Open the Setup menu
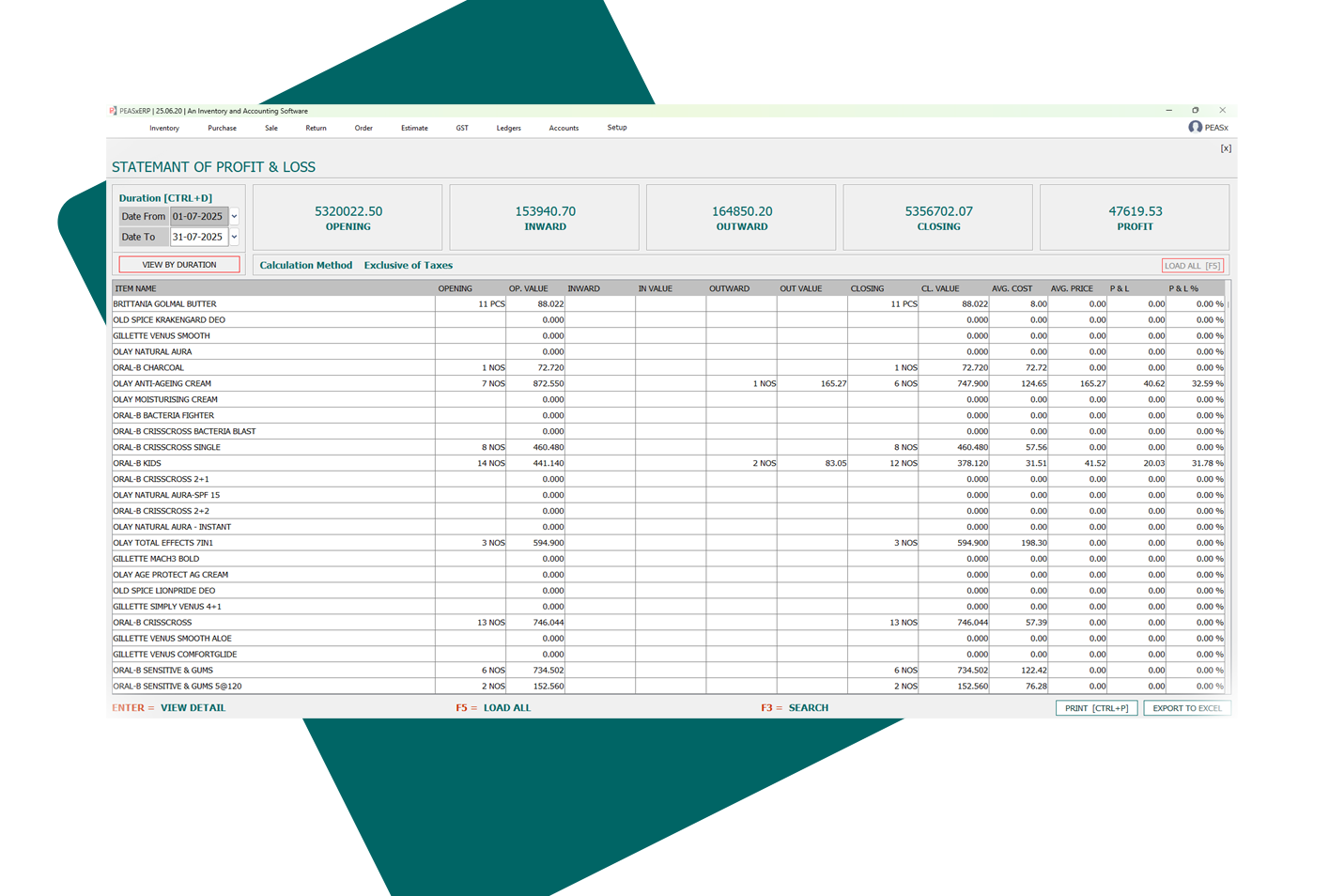This screenshot has width=1329, height=896. pos(616,128)
